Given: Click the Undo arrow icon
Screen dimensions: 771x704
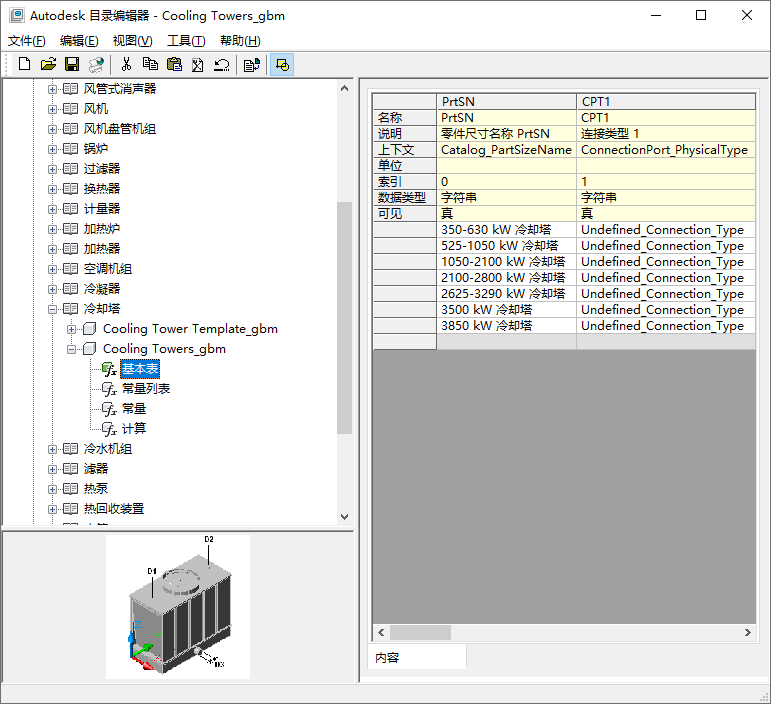Looking at the screenshot, I should pyautogui.click(x=222, y=64).
